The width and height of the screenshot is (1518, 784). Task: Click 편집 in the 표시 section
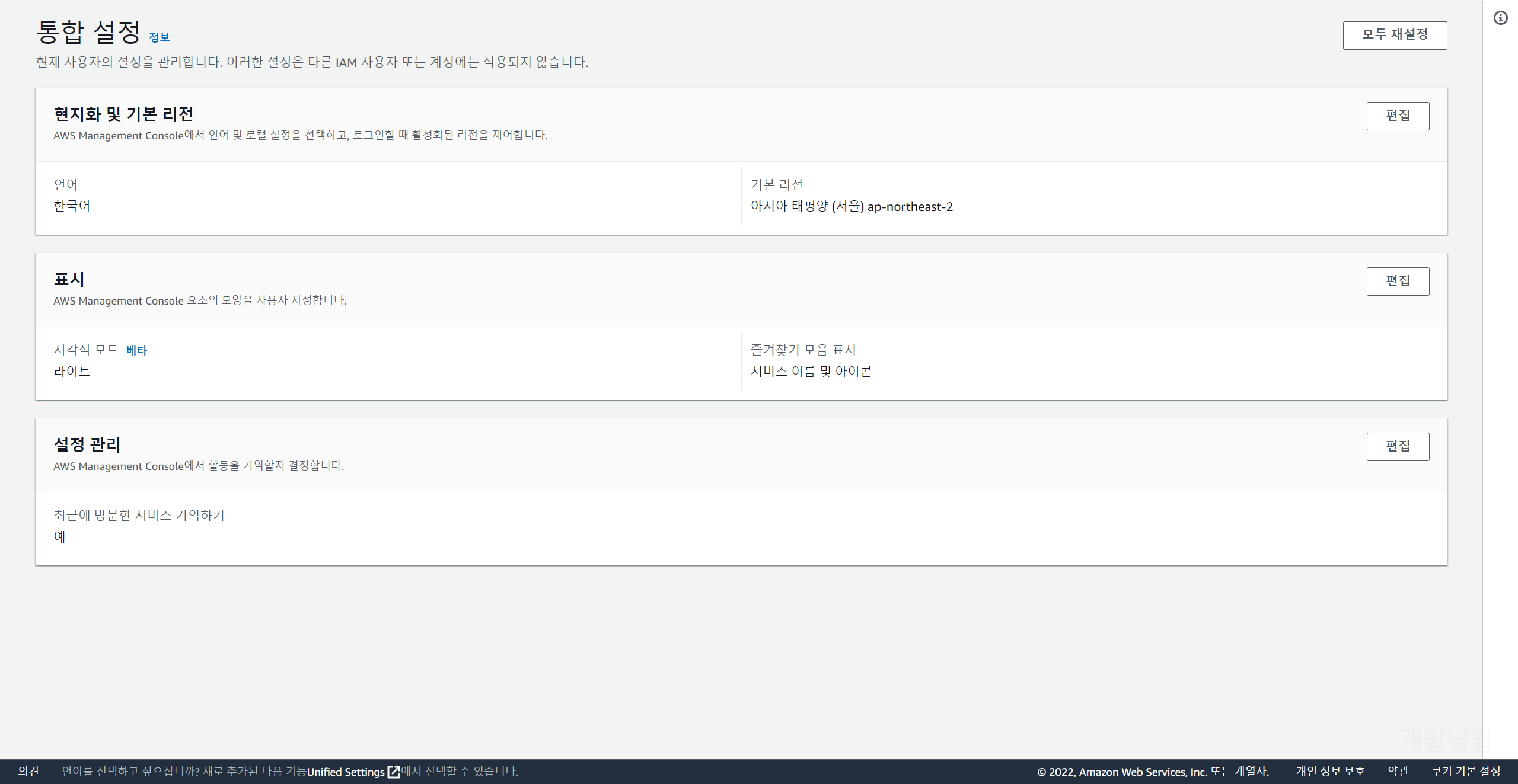(x=1398, y=281)
